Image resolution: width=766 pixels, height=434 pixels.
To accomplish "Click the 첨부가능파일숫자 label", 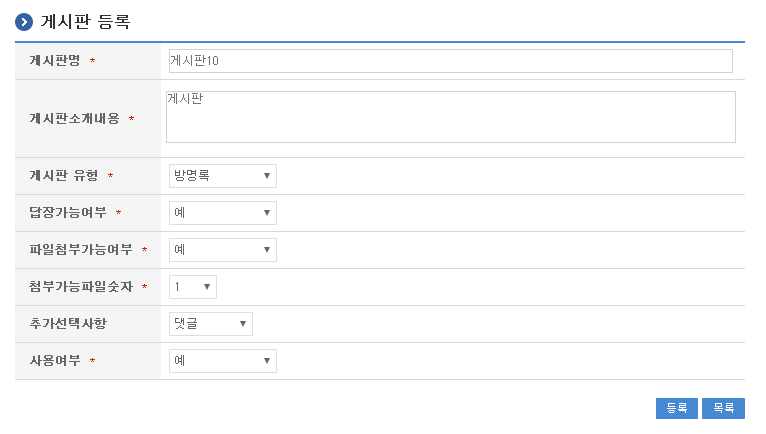I will 81,287.
